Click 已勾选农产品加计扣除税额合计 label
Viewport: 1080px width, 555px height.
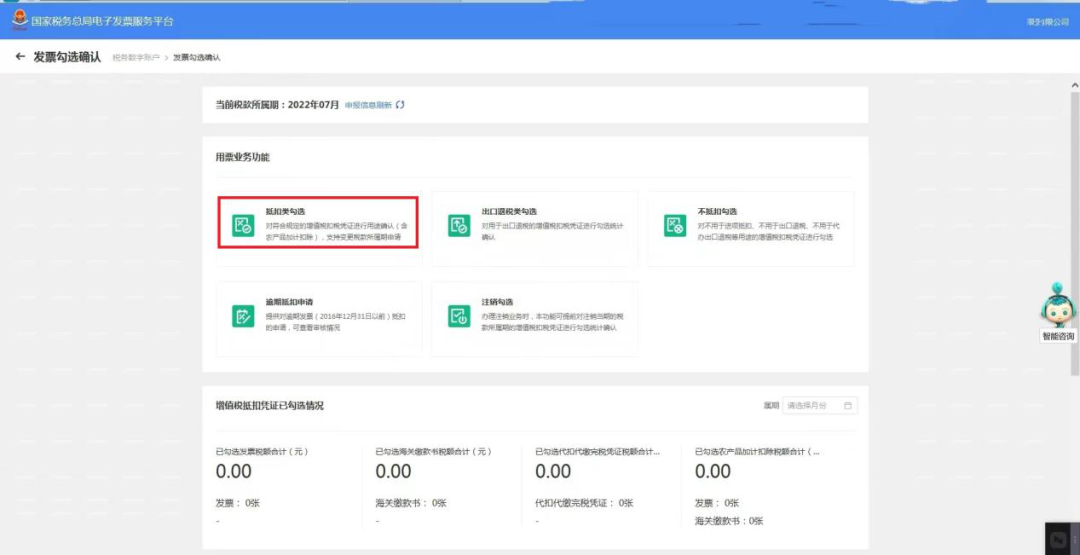[x=758, y=452]
